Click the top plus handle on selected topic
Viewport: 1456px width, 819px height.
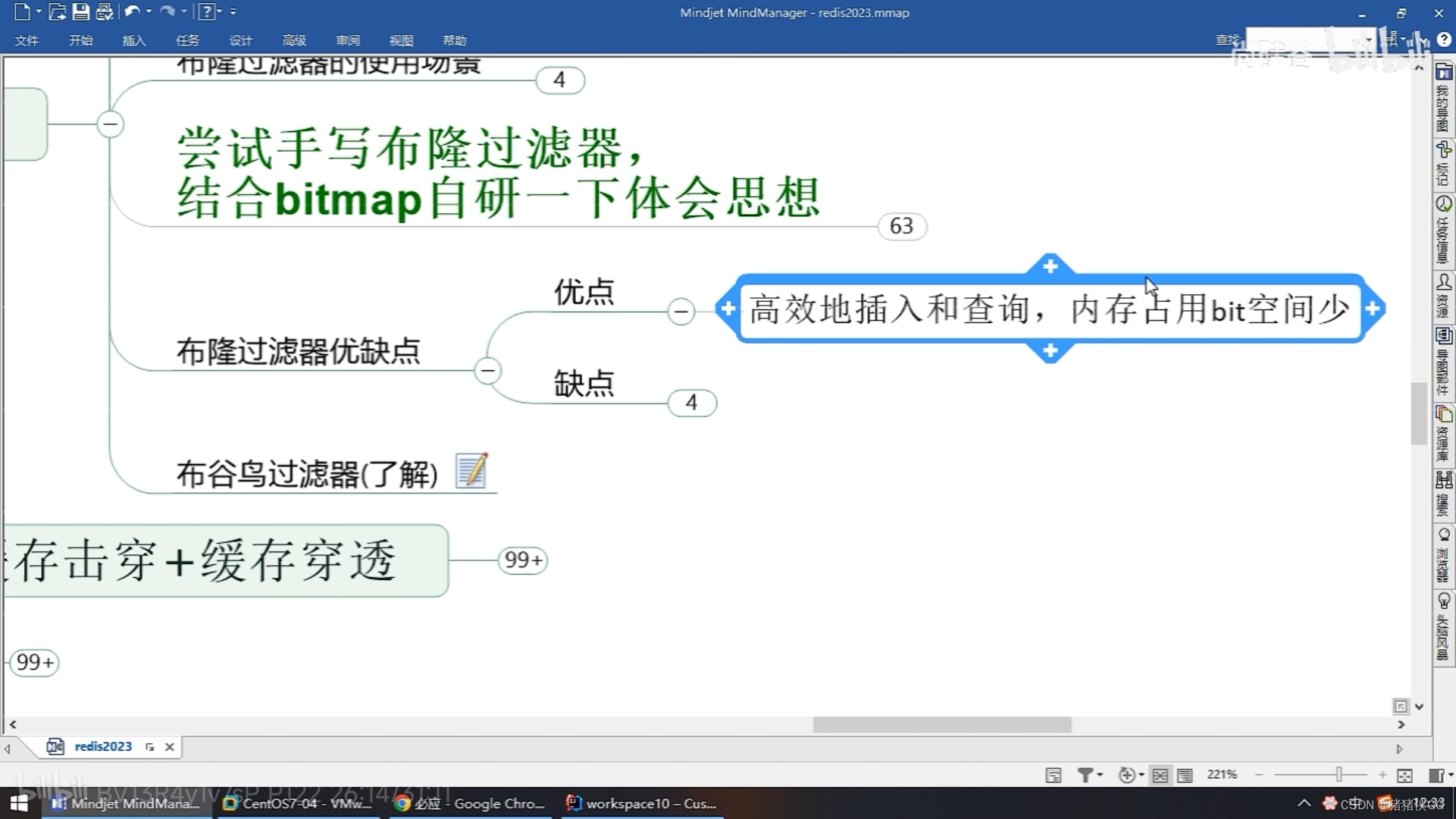[1050, 266]
